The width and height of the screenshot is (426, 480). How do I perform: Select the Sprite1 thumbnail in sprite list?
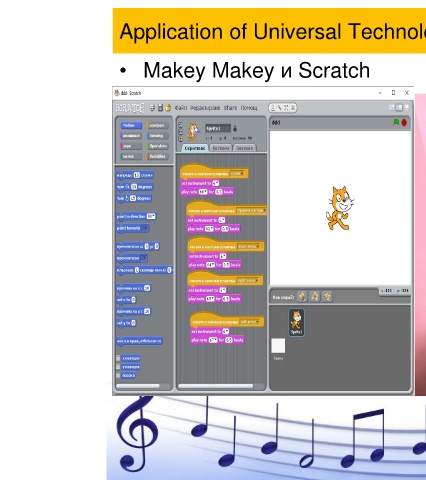point(296,322)
